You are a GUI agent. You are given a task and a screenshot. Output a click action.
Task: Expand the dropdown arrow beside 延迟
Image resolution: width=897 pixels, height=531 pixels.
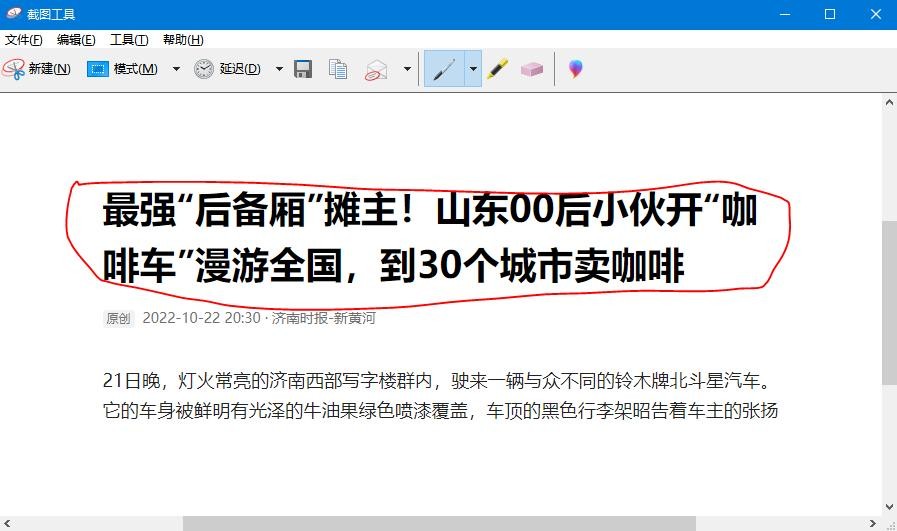(279, 69)
